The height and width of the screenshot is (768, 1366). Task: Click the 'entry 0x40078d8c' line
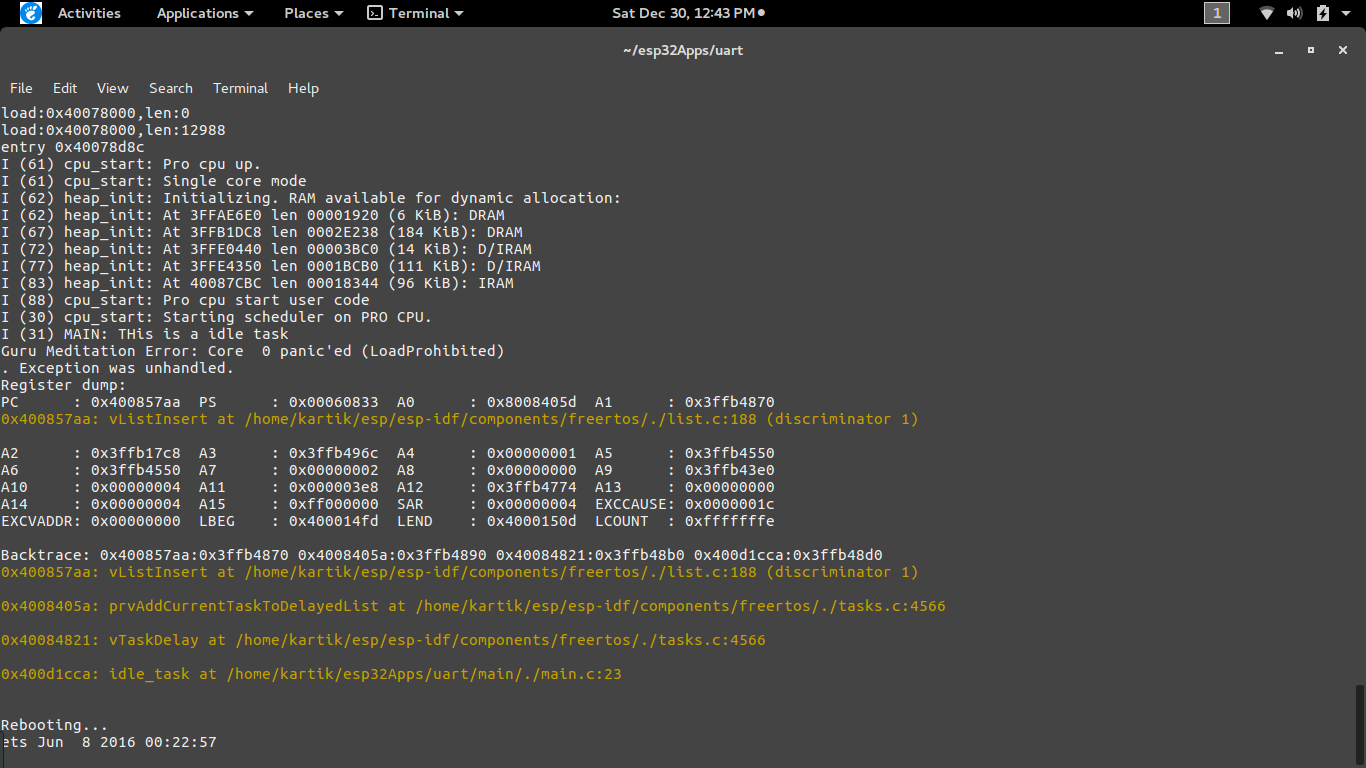tap(73, 147)
